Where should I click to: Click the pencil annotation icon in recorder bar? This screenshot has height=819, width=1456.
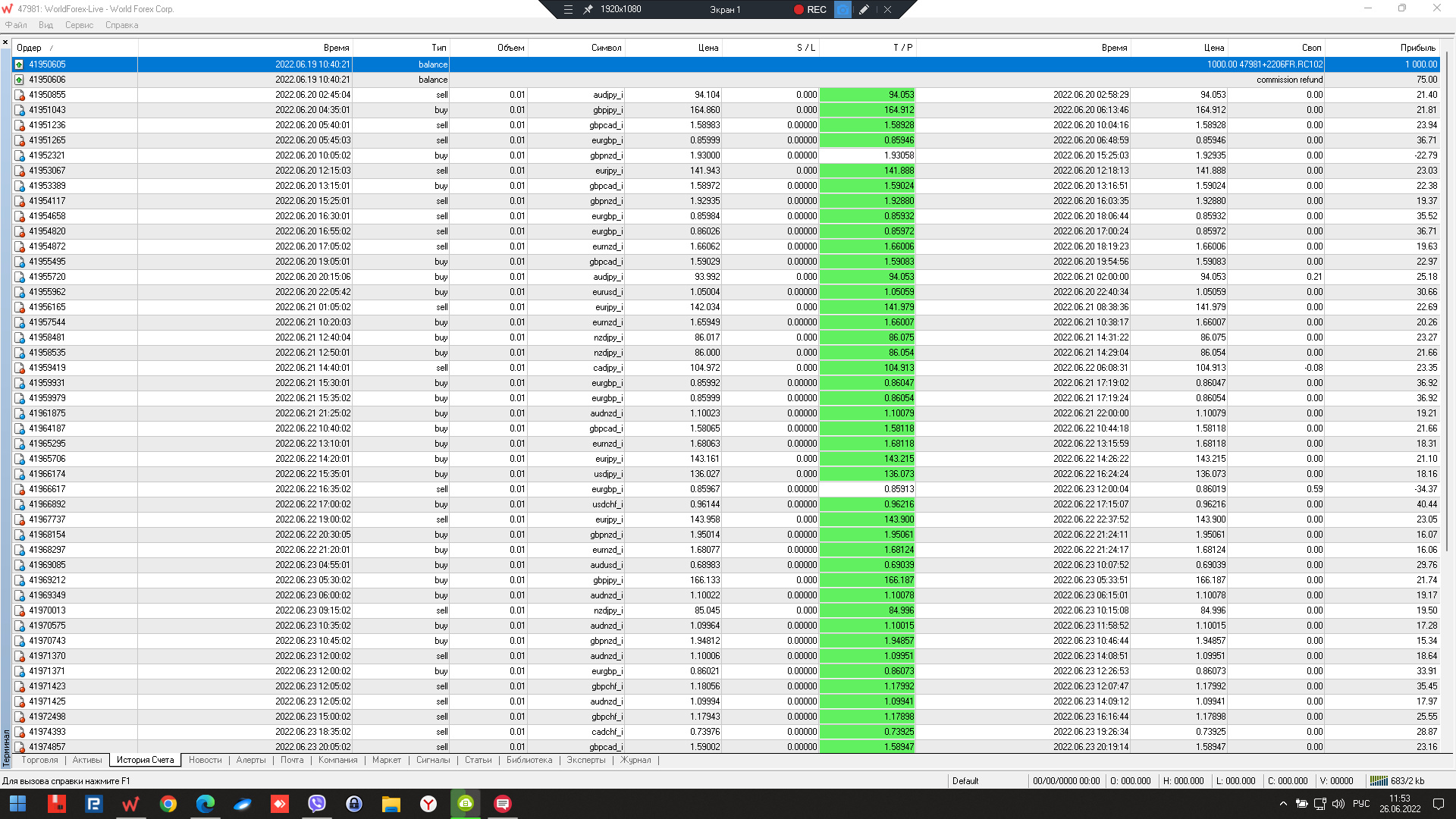864,10
